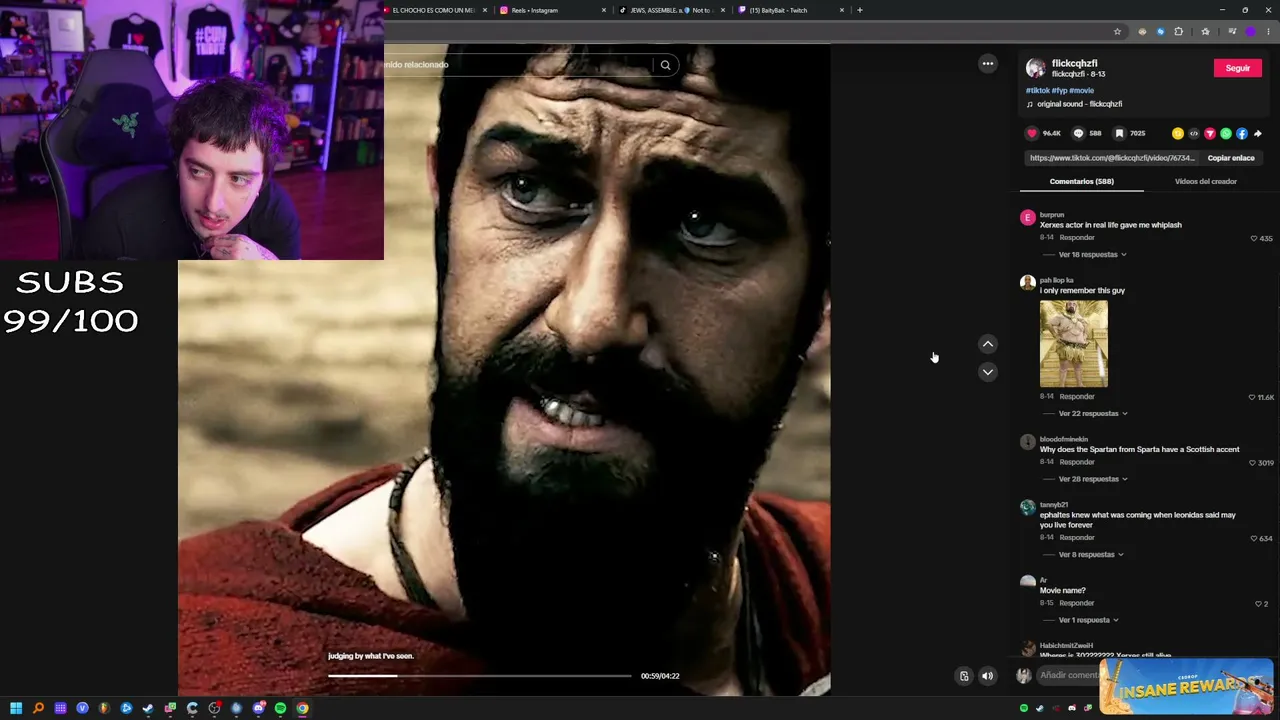Open the #fyp hashtag link
The height and width of the screenshot is (720, 1280).
(1059, 91)
